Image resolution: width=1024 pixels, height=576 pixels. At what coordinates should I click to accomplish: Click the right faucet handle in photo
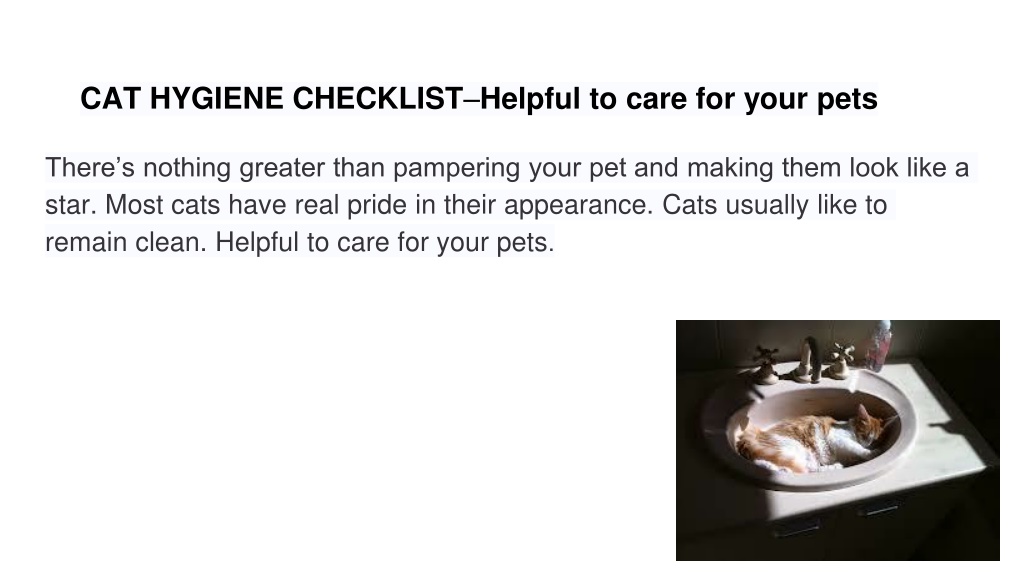point(840,360)
